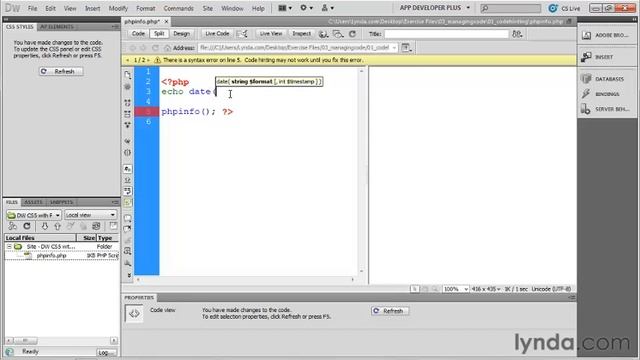Open the Address bar dropdown

tap(394, 48)
